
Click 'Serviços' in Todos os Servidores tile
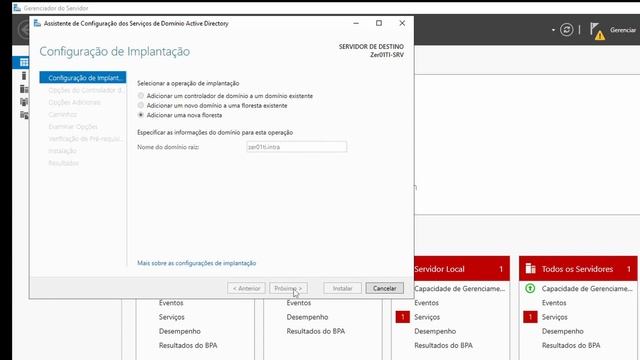555,317
